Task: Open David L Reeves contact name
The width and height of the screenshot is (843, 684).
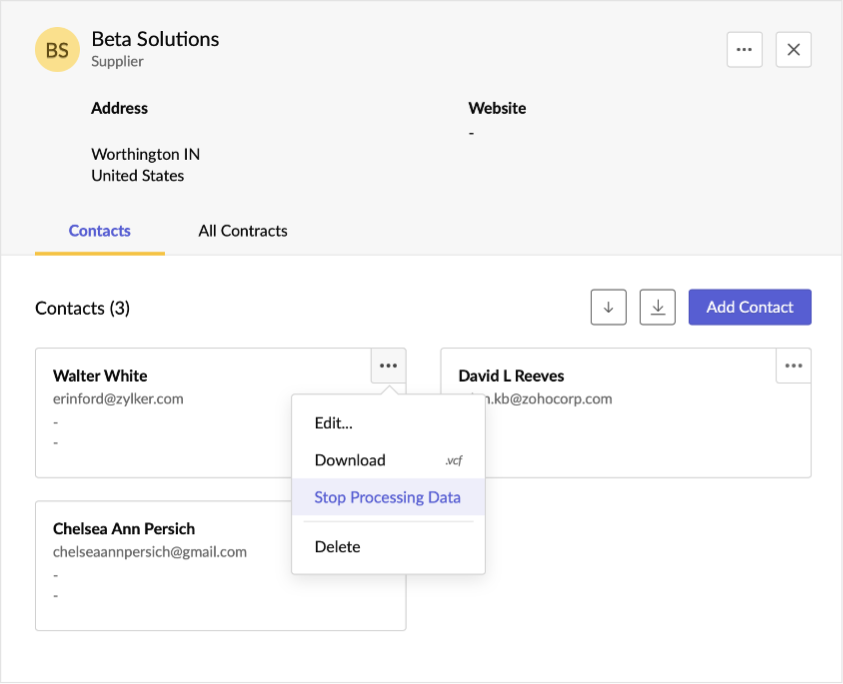Action: 511,376
